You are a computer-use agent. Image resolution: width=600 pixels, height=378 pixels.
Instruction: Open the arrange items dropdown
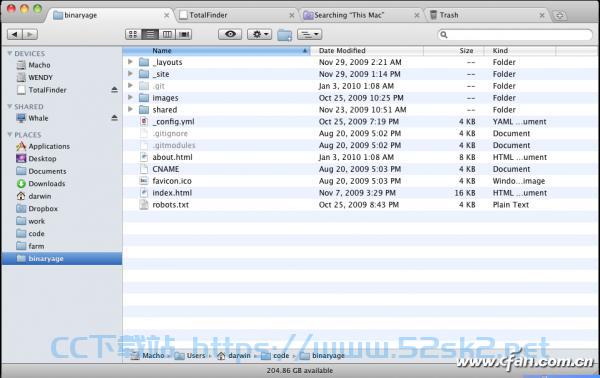[309, 34]
